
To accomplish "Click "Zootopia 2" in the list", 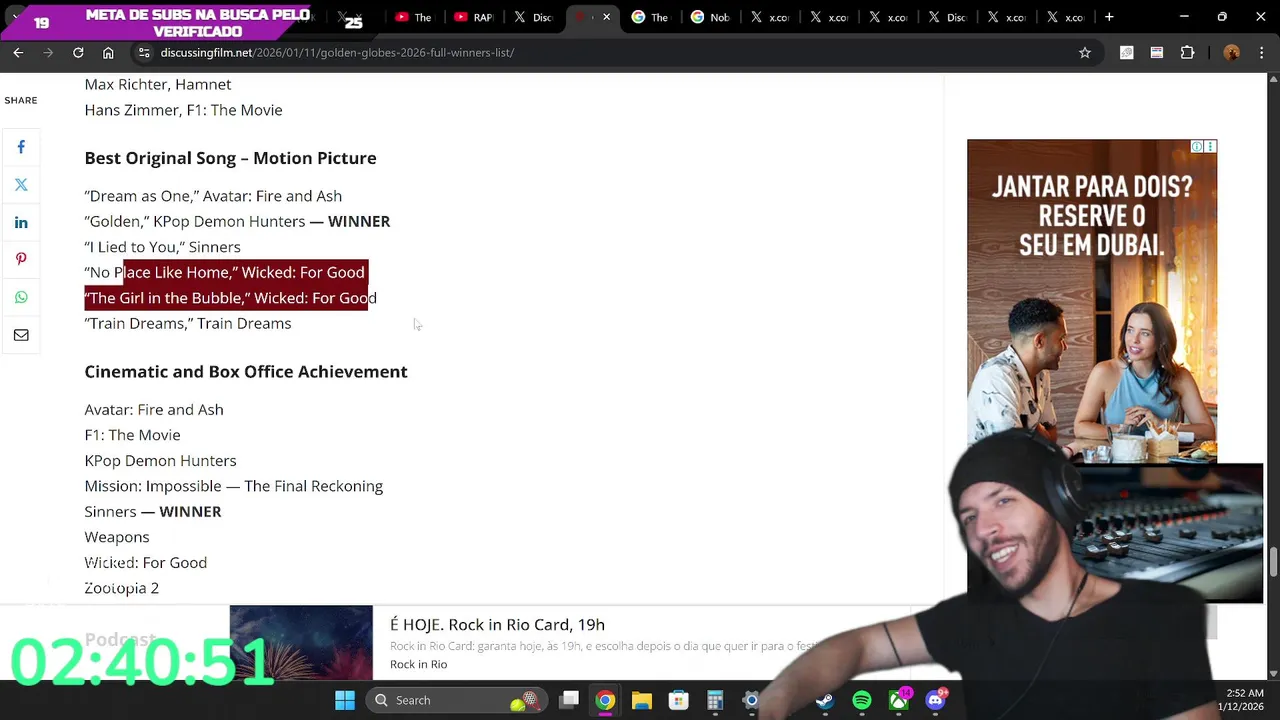I will (x=122, y=588).
